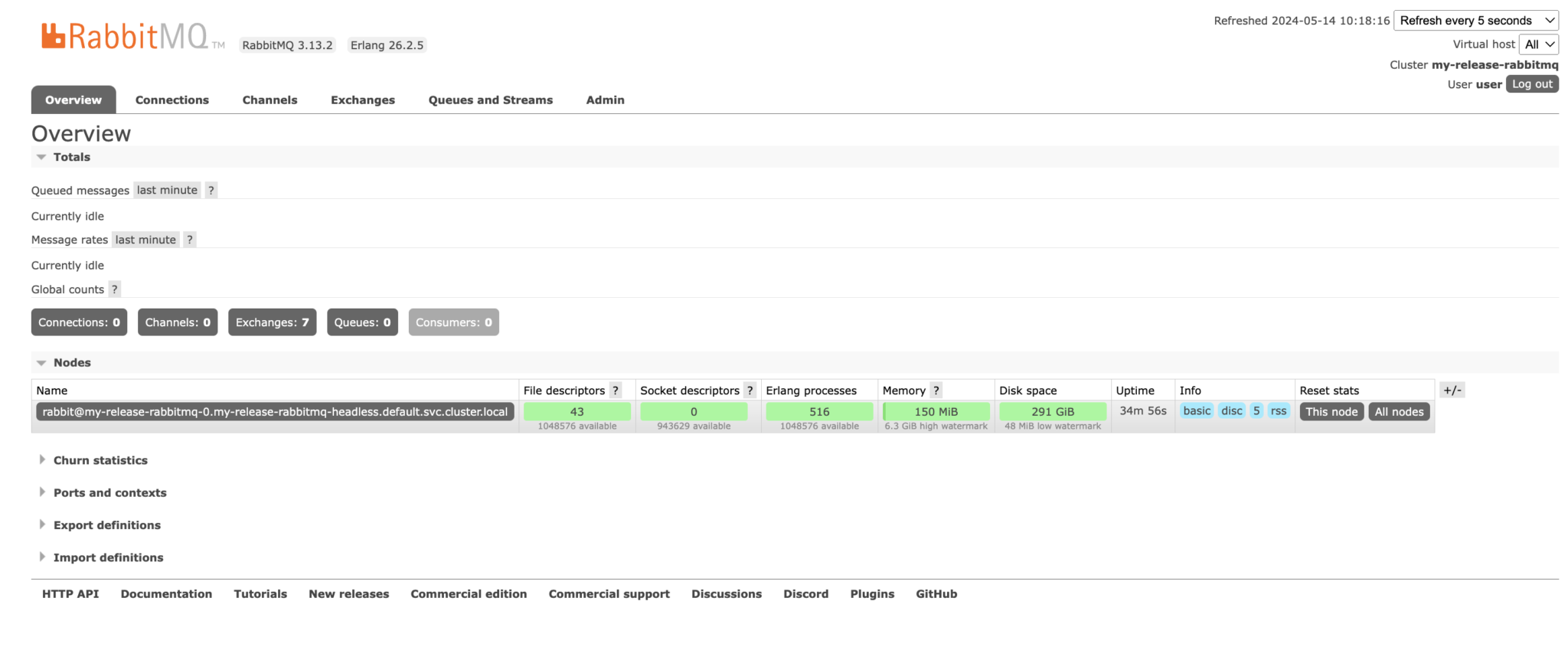Click the Channels: 0 count button
The image size is (1568, 647).
[178, 322]
